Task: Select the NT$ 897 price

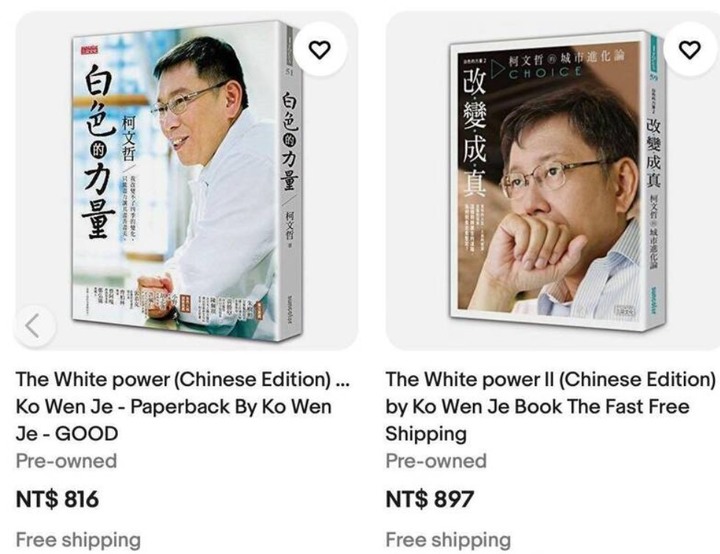Action: tap(430, 499)
